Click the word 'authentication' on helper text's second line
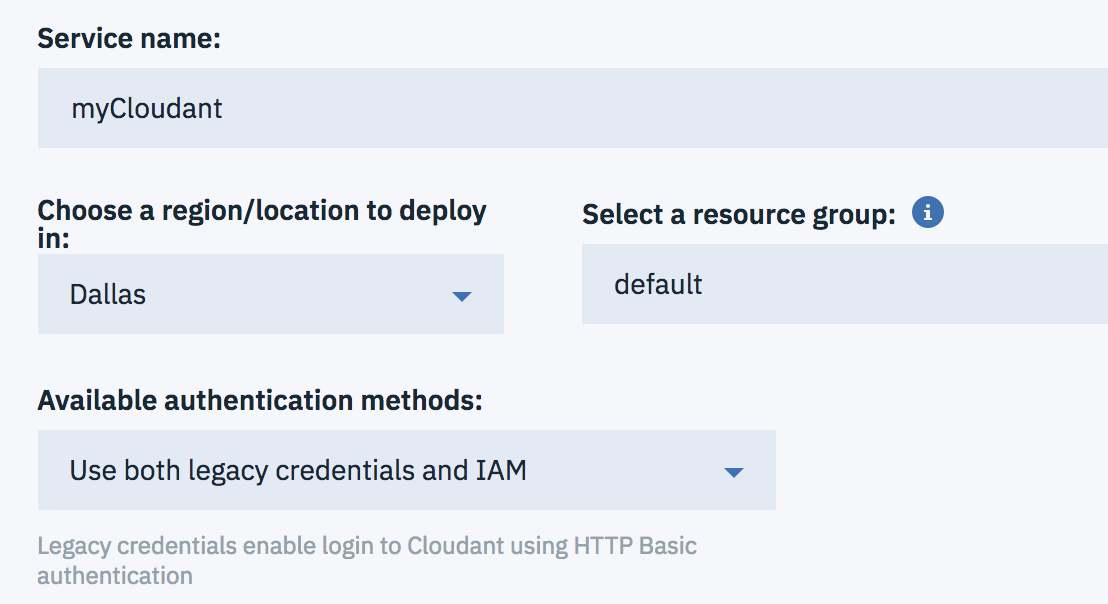 click(x=115, y=576)
